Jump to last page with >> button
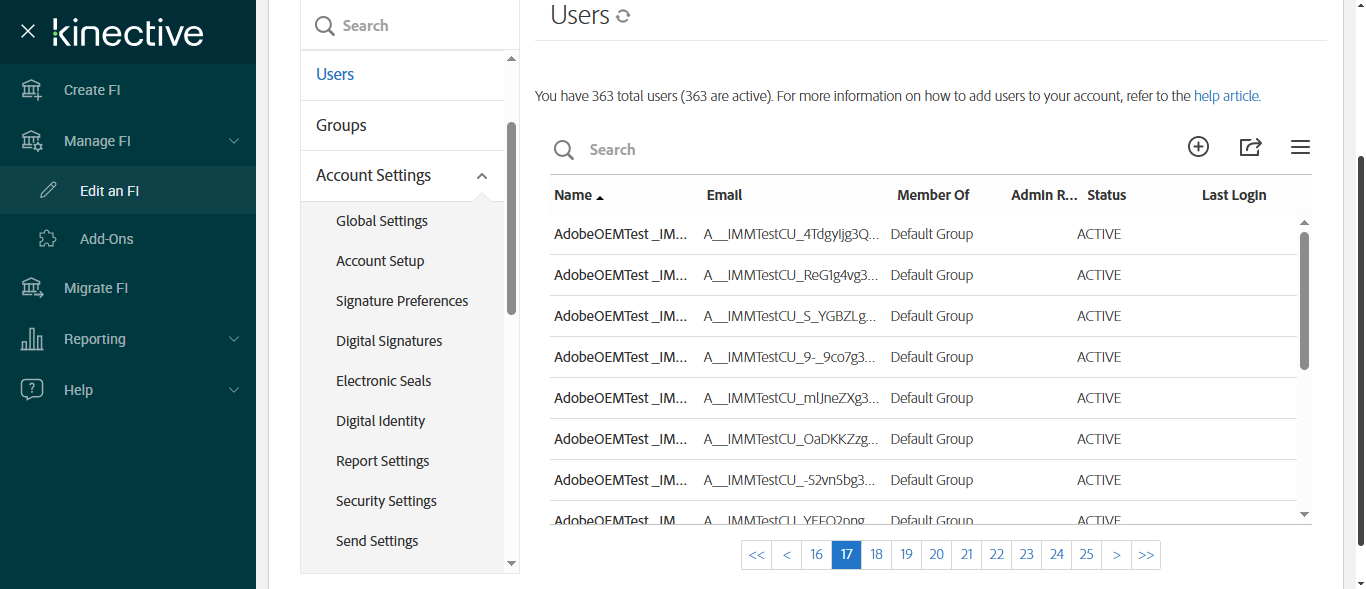Image resolution: width=1366 pixels, height=589 pixels. (1146, 555)
